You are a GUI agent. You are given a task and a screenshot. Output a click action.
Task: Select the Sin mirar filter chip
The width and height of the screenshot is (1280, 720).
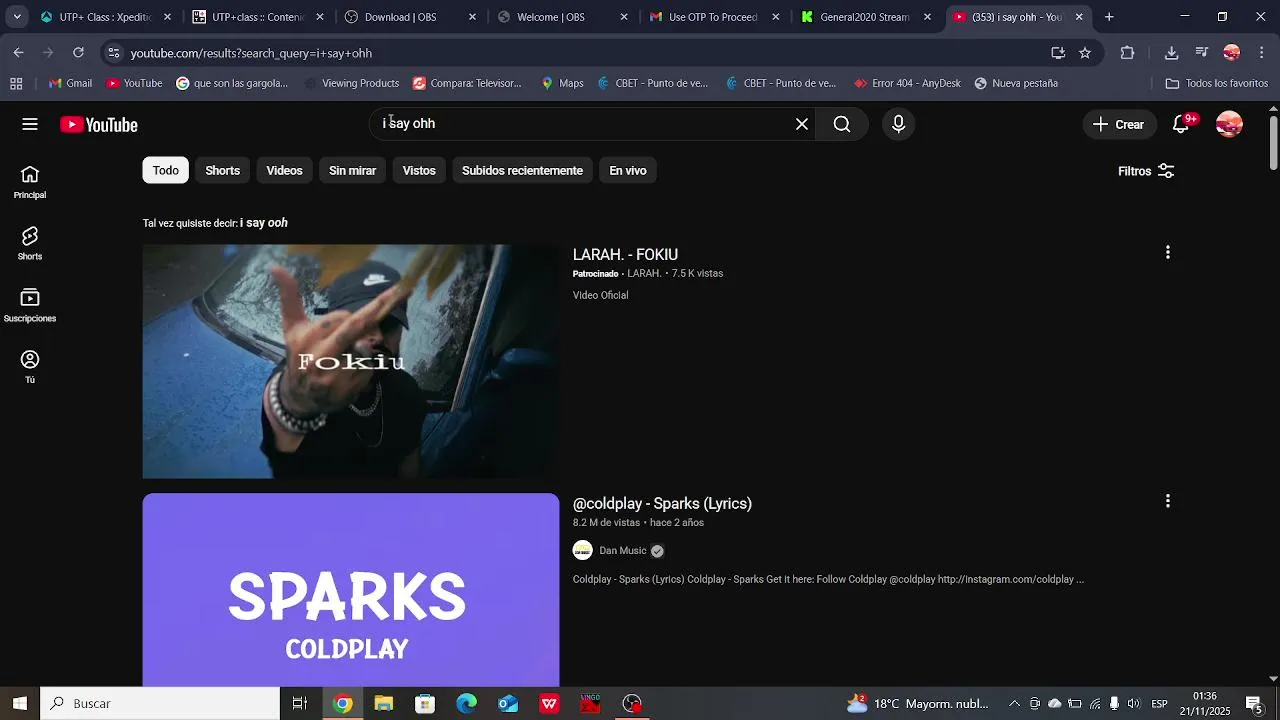pyautogui.click(x=352, y=171)
